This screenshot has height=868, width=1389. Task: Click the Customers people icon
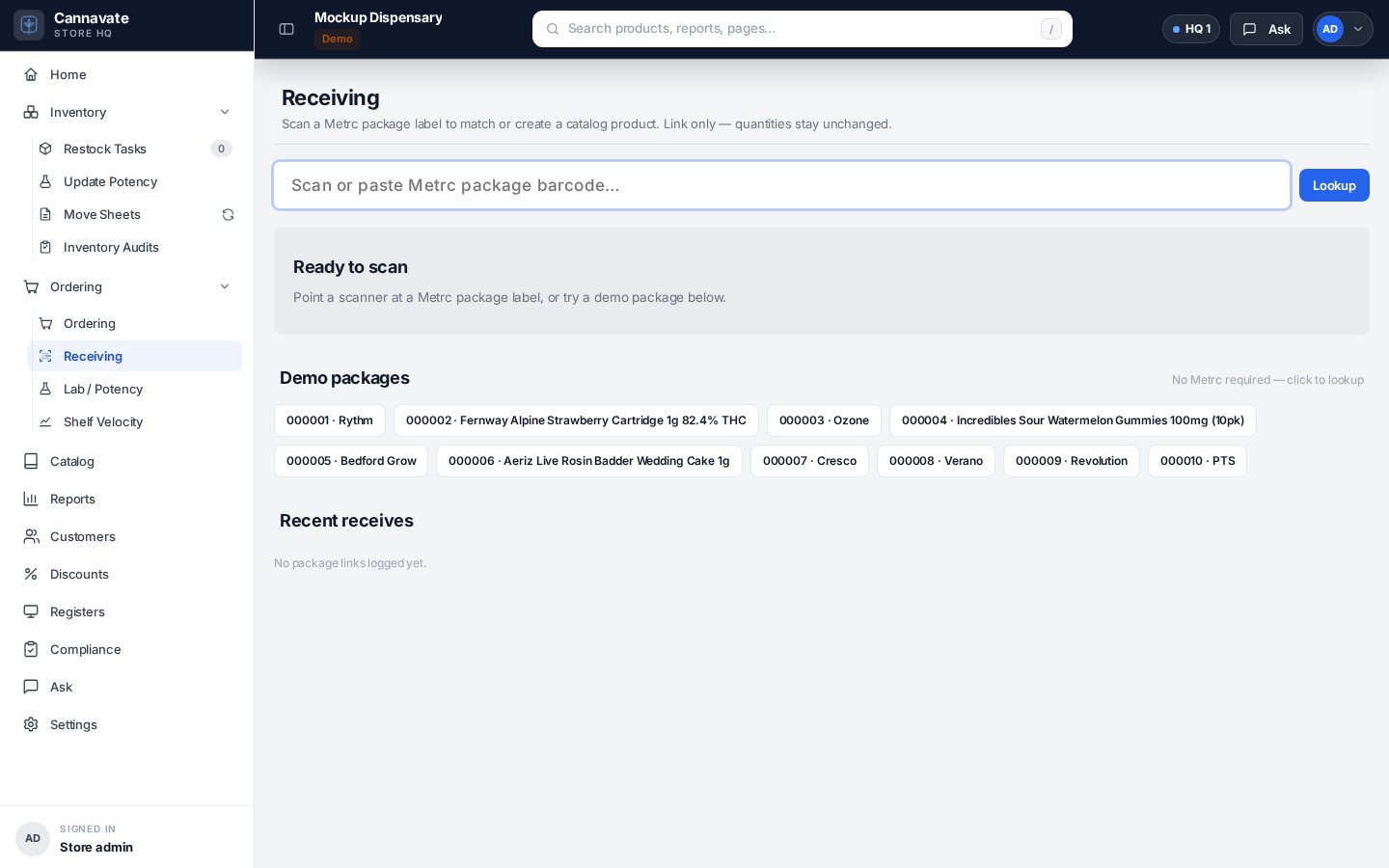[x=31, y=536]
